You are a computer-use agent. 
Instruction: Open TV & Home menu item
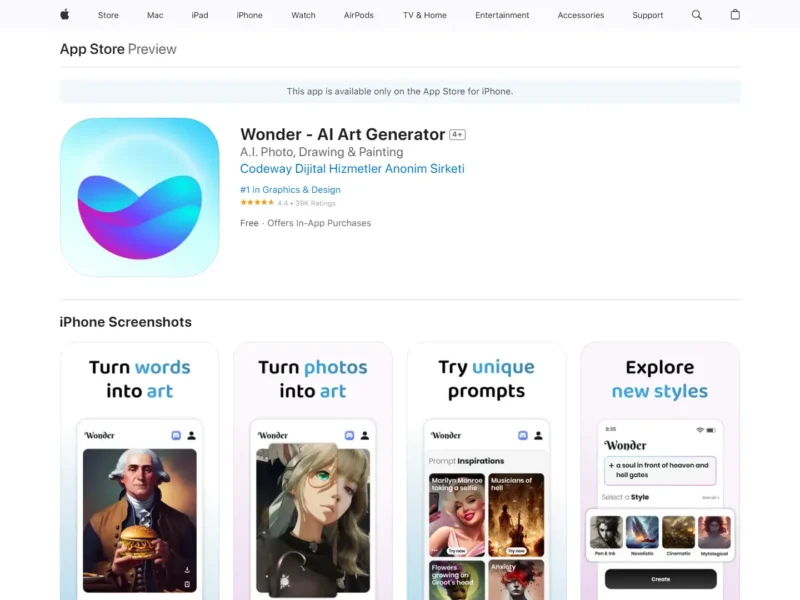point(425,15)
